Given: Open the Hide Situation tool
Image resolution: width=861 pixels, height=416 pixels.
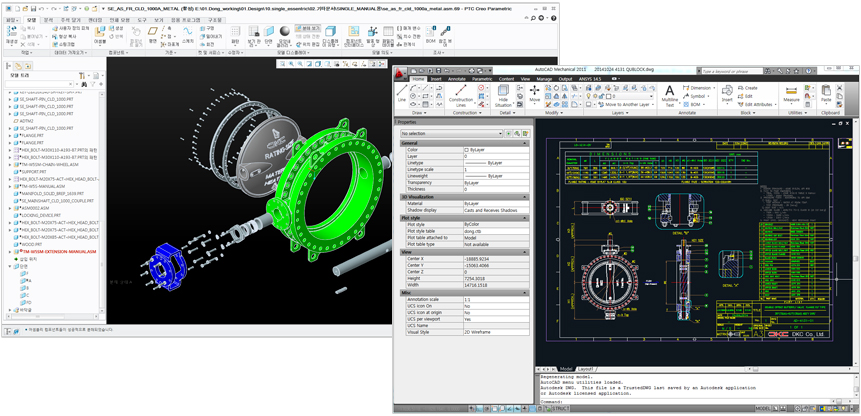Looking at the screenshot, I should point(503,94).
